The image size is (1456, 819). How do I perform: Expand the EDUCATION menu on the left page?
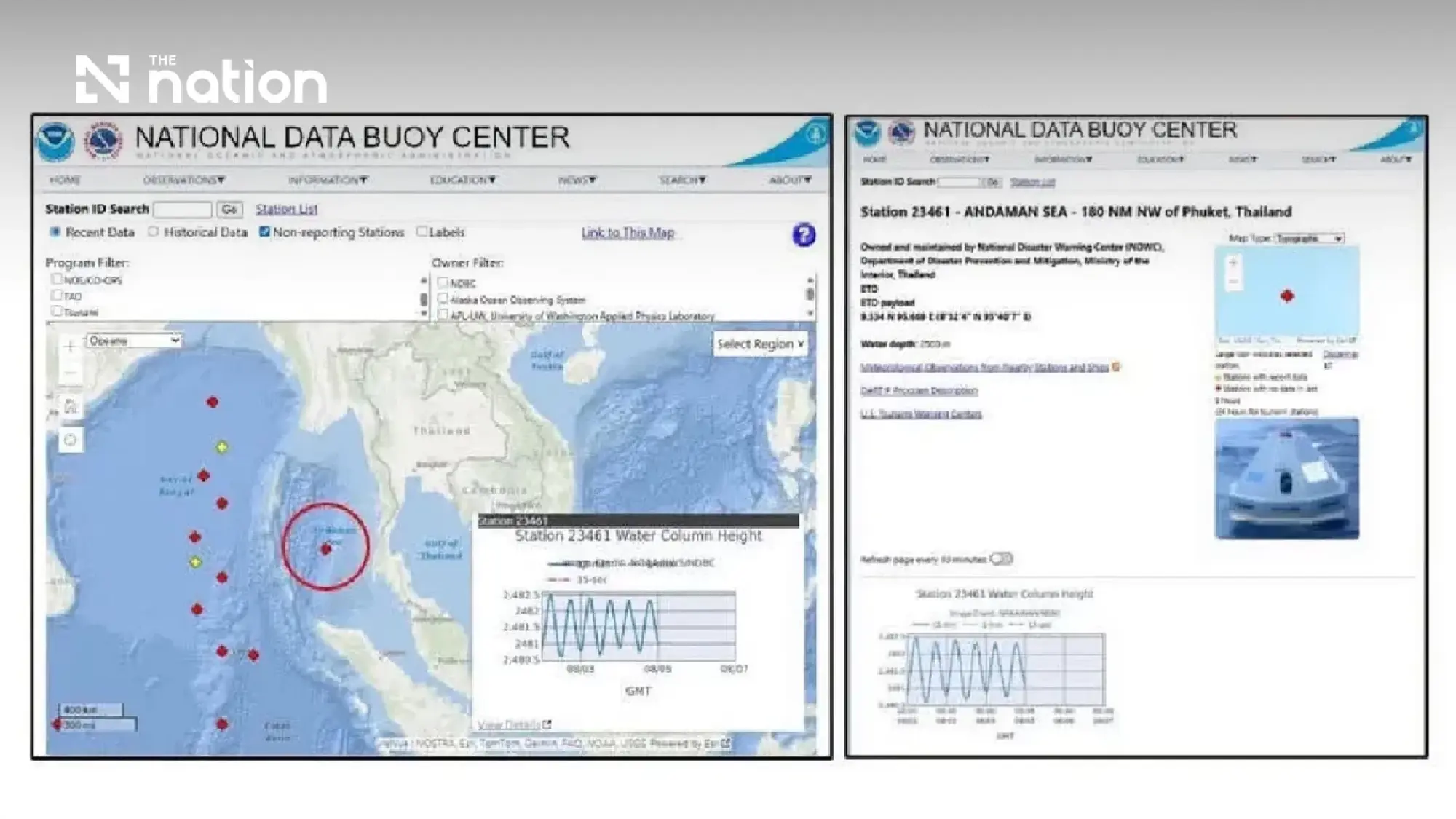tap(463, 180)
